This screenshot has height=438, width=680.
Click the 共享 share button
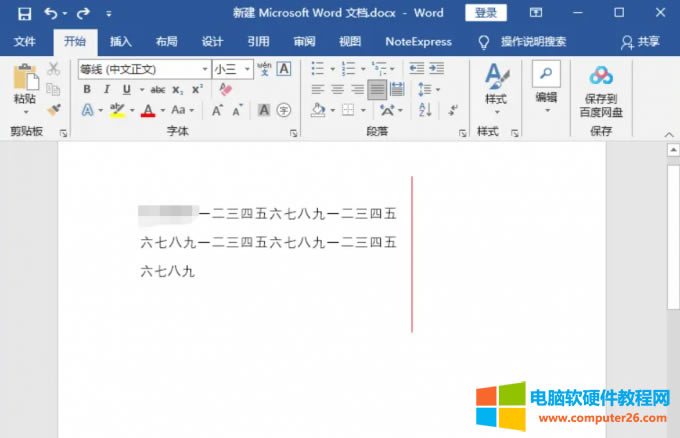click(641, 42)
